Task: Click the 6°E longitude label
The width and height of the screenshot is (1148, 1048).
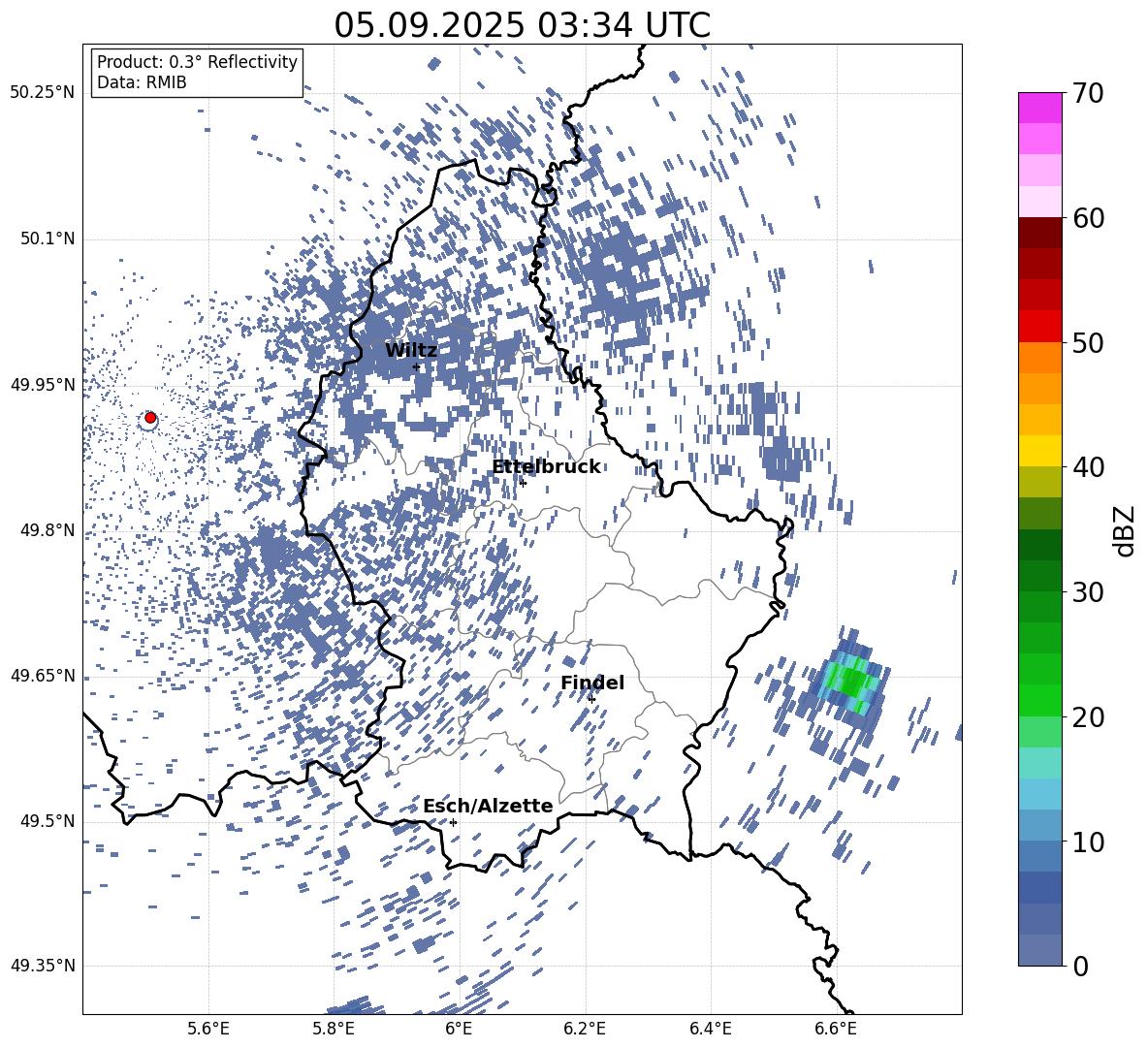Action: pos(459,1029)
